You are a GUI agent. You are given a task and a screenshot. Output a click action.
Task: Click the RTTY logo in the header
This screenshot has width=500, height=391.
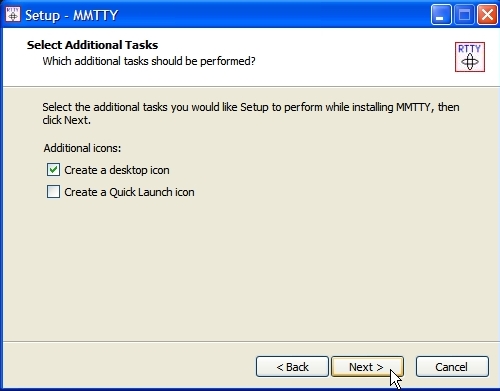(470, 57)
